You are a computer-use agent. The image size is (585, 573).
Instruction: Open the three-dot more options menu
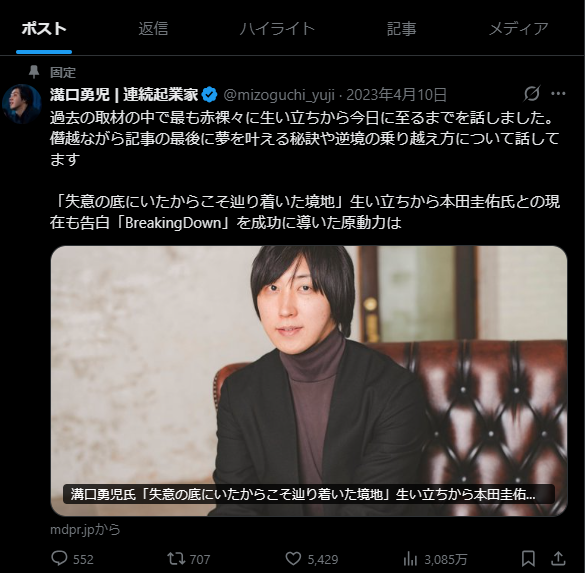click(x=558, y=93)
